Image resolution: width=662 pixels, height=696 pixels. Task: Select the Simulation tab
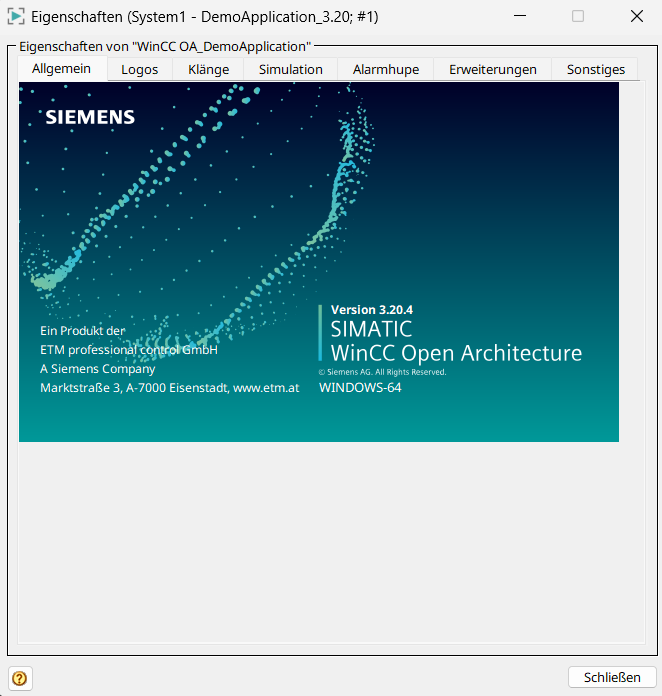(x=291, y=70)
